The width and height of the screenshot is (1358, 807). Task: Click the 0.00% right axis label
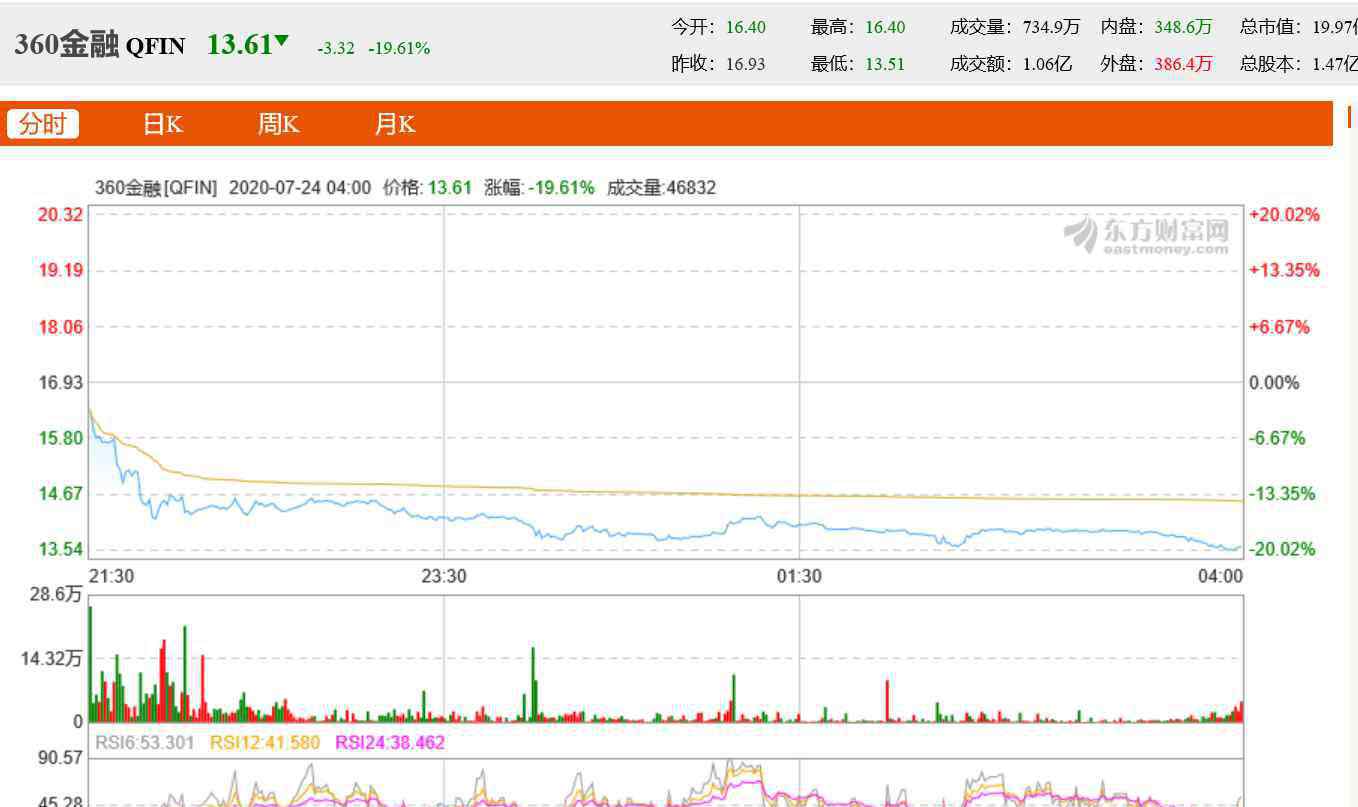[1274, 382]
